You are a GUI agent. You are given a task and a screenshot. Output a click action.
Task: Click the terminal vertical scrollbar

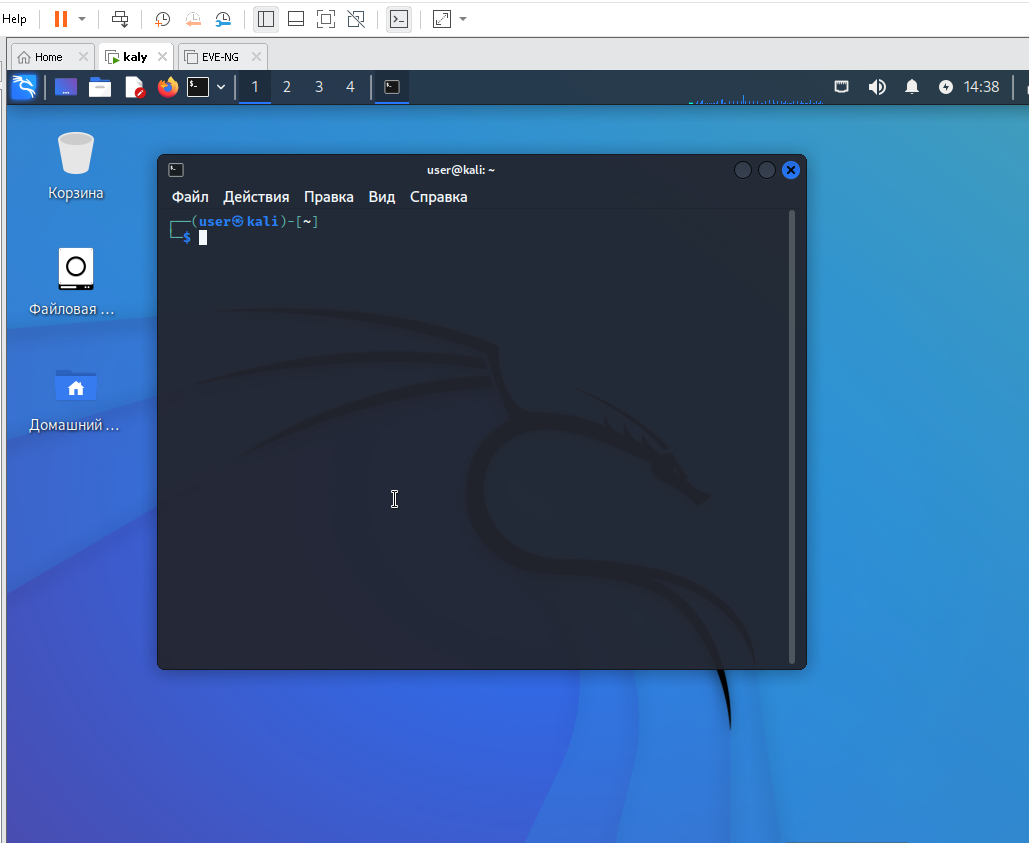(792, 437)
